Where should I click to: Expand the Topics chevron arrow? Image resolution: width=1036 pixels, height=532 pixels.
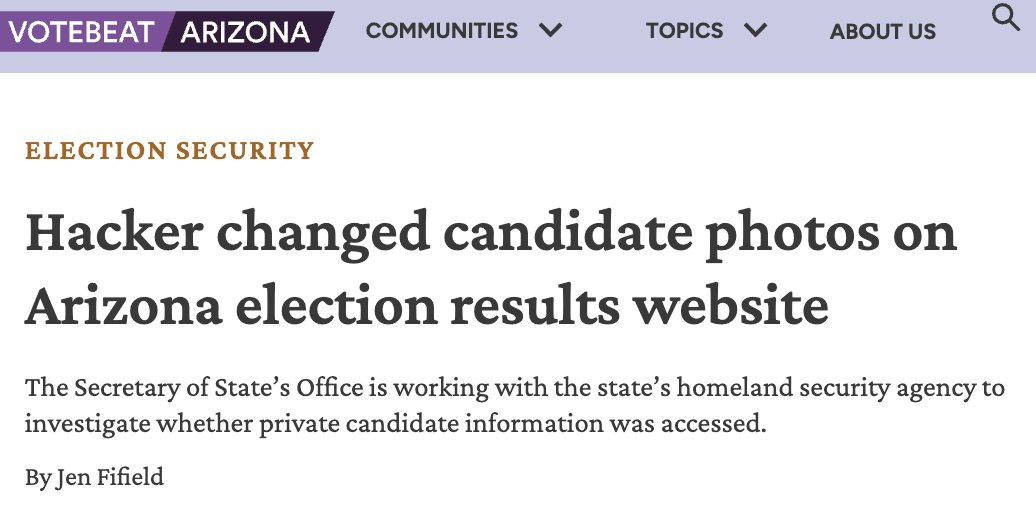(755, 31)
